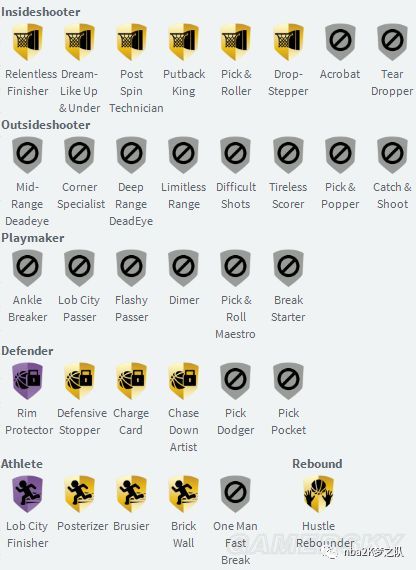Click the Chase Down Artist badge
The image size is (416, 570).
184,381
